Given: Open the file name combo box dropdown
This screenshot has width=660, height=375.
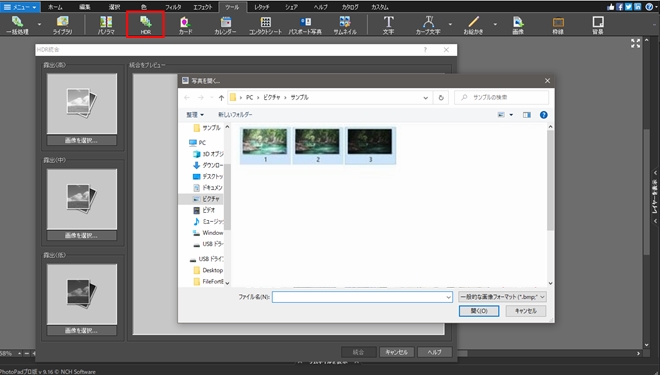Looking at the screenshot, I should [x=448, y=297].
